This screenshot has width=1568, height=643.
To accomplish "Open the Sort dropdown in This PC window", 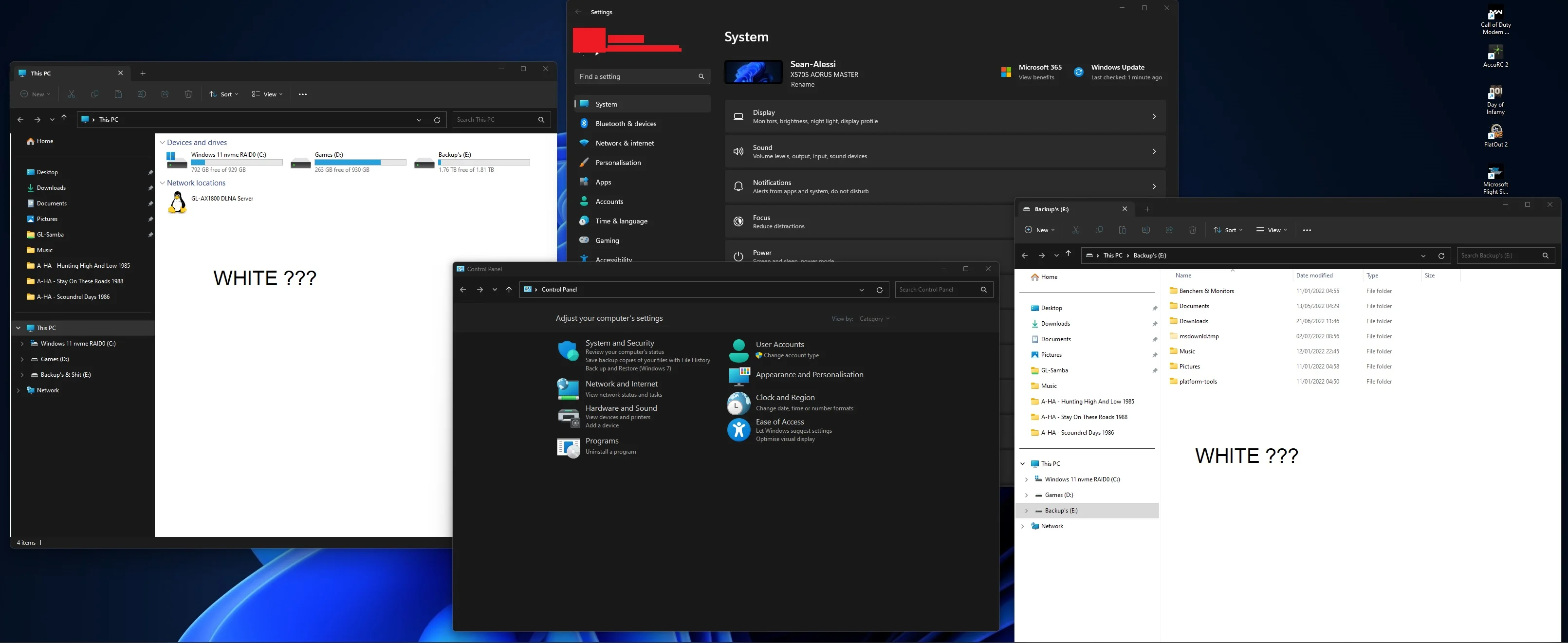I will 224,94.
